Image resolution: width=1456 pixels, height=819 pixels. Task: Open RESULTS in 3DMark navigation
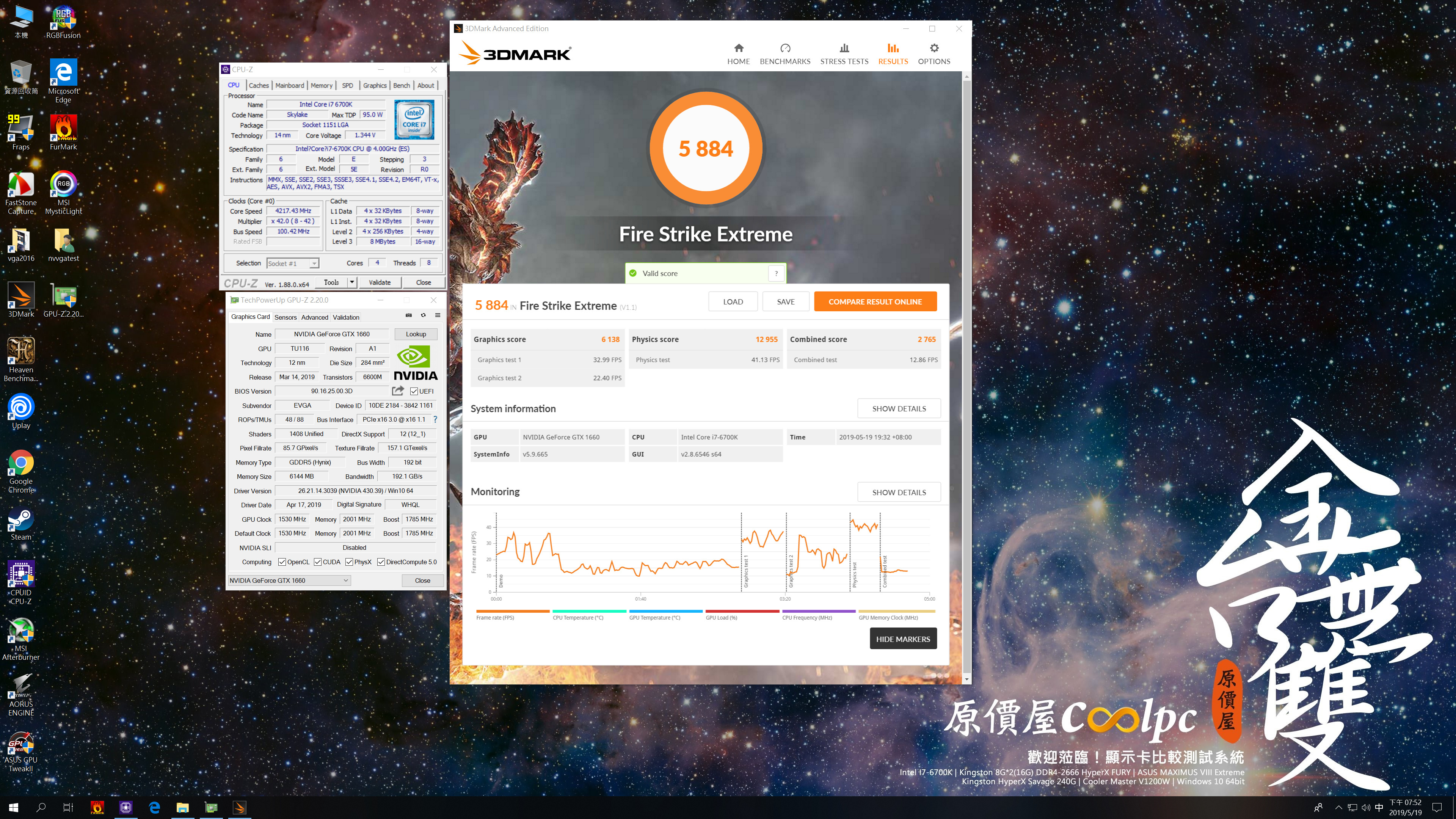[x=893, y=54]
